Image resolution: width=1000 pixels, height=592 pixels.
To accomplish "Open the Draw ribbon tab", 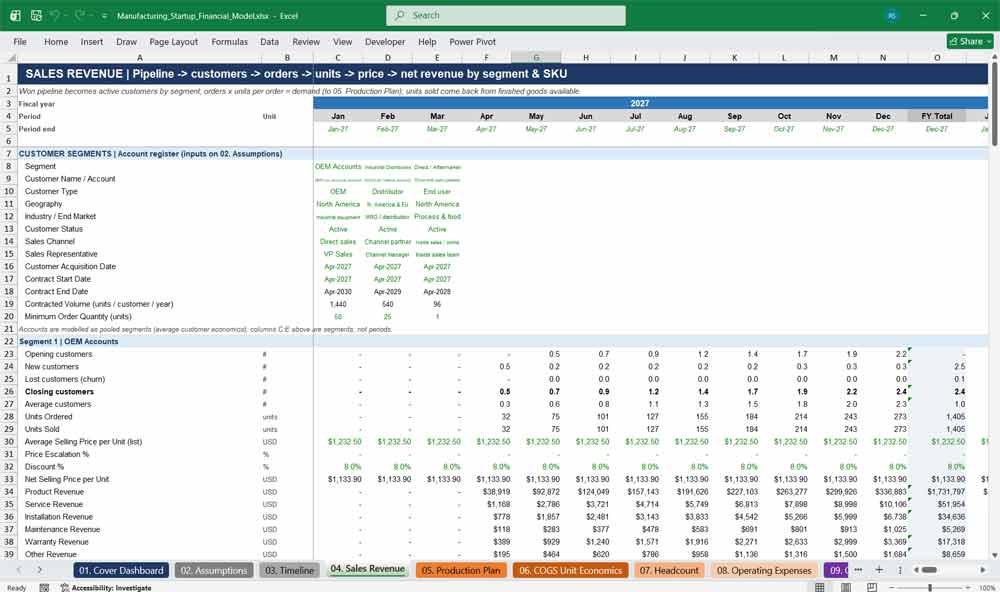I will (126, 41).
